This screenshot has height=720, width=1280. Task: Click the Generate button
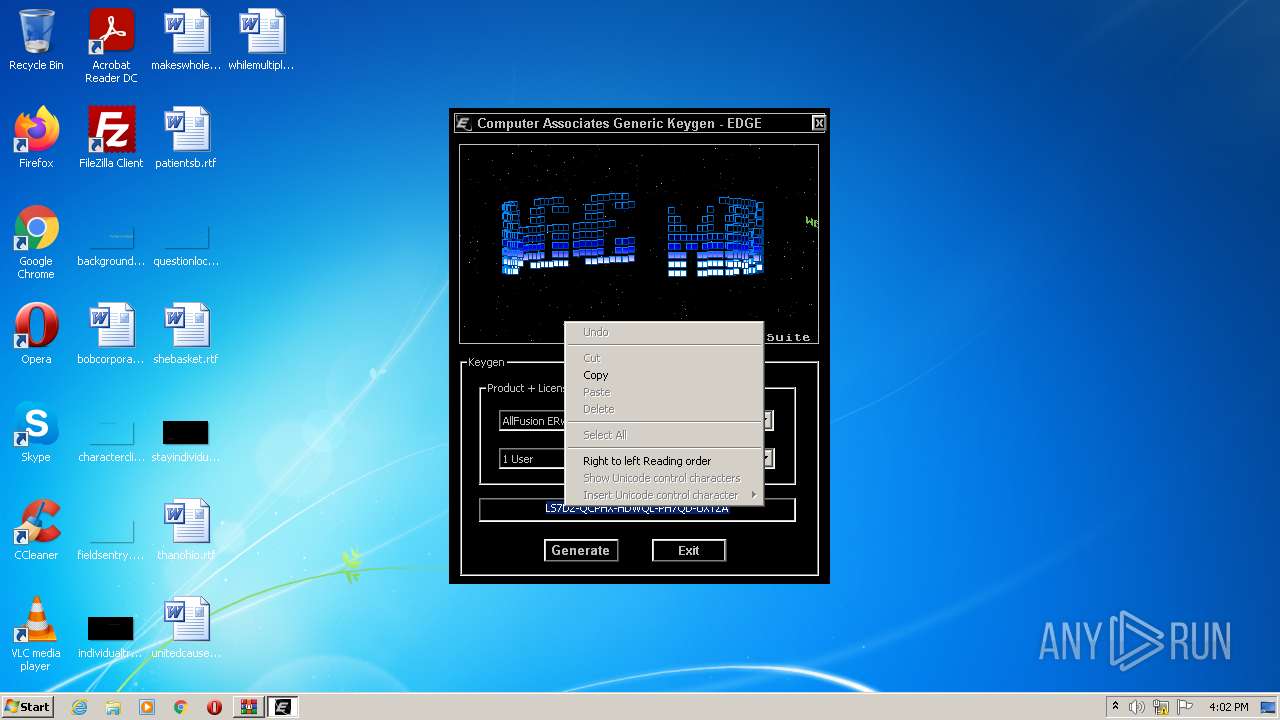click(581, 550)
